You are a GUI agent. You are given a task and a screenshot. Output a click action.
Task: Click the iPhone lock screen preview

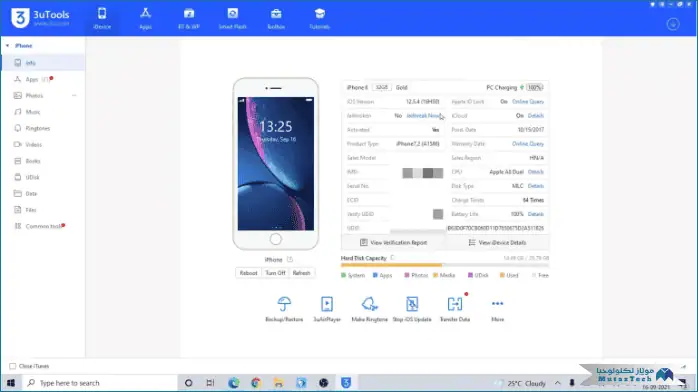[x=276, y=163]
